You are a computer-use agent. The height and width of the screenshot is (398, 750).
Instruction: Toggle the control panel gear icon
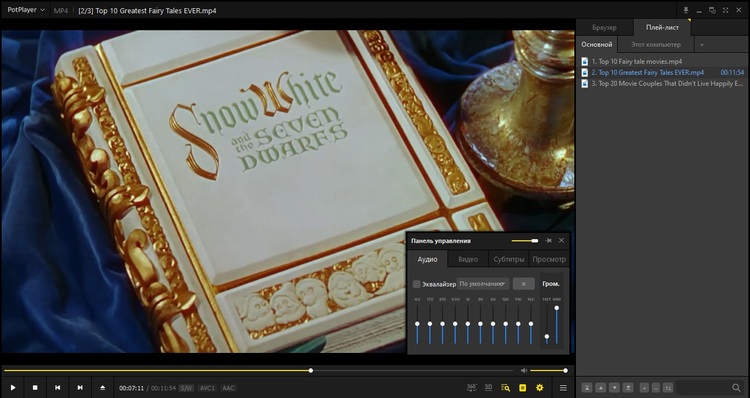coord(540,387)
